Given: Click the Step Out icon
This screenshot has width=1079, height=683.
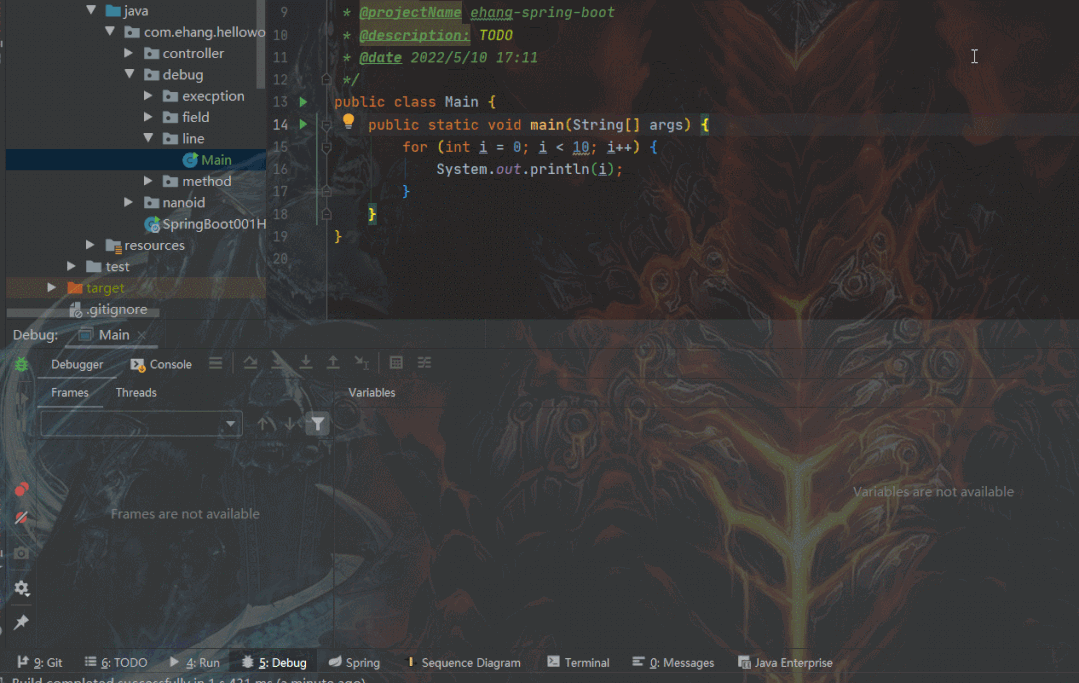Looking at the screenshot, I should click(x=333, y=362).
